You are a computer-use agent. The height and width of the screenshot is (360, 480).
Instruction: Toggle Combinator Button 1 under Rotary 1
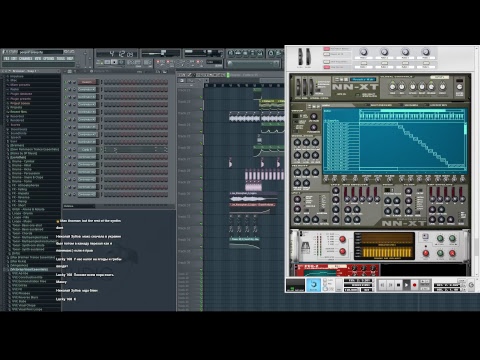coord(363,63)
